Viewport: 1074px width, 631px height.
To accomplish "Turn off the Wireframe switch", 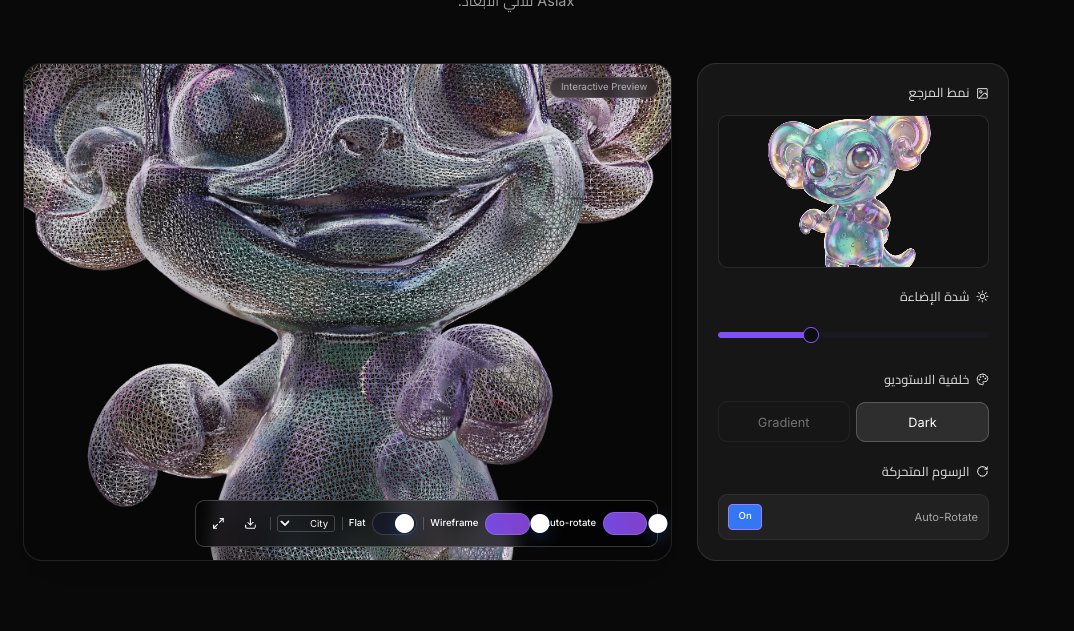I will (x=517, y=523).
